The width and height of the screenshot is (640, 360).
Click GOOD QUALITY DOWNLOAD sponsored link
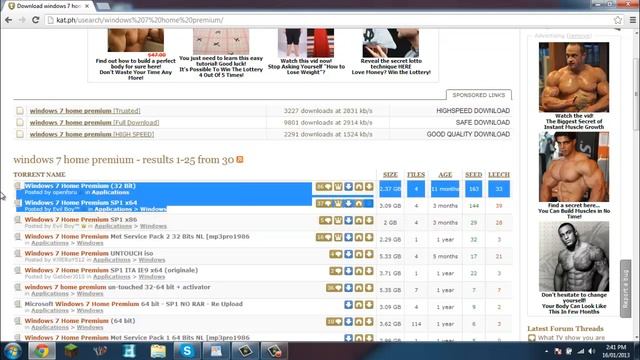coord(468,134)
